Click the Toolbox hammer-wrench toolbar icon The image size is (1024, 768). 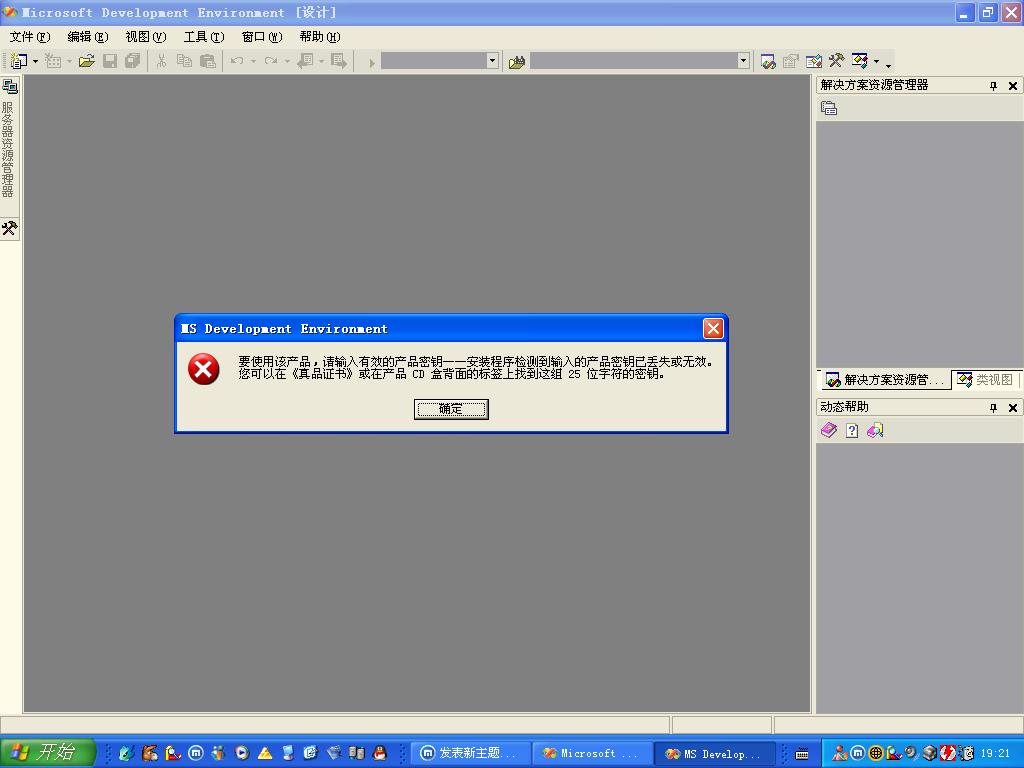pyautogui.click(x=836, y=61)
